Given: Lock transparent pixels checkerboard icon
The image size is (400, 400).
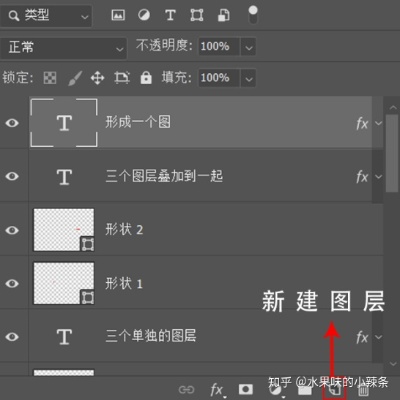Looking at the screenshot, I should coord(50,78).
